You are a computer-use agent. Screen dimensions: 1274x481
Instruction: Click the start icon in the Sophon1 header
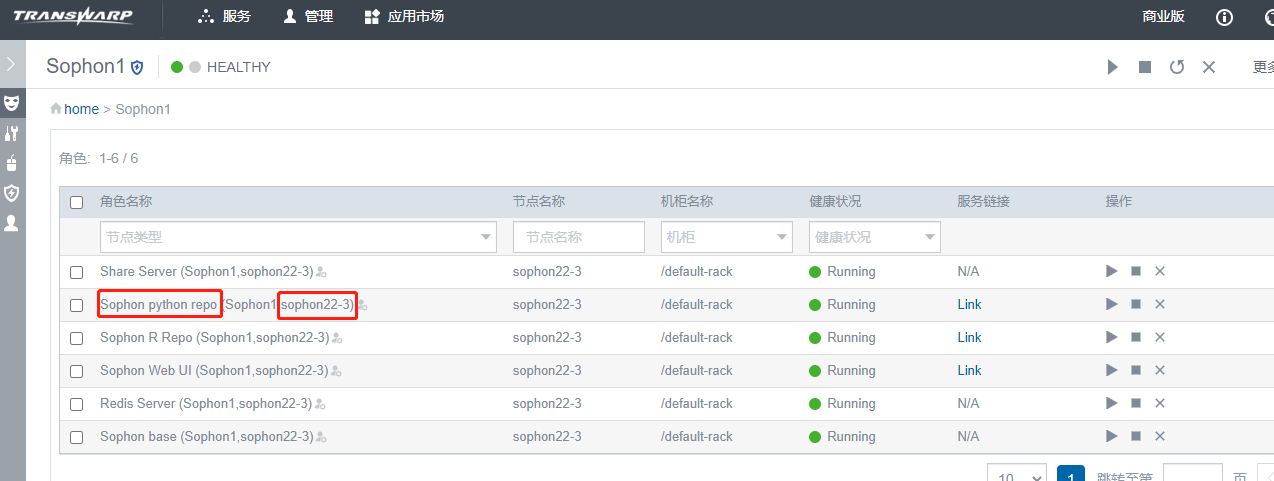point(1112,67)
